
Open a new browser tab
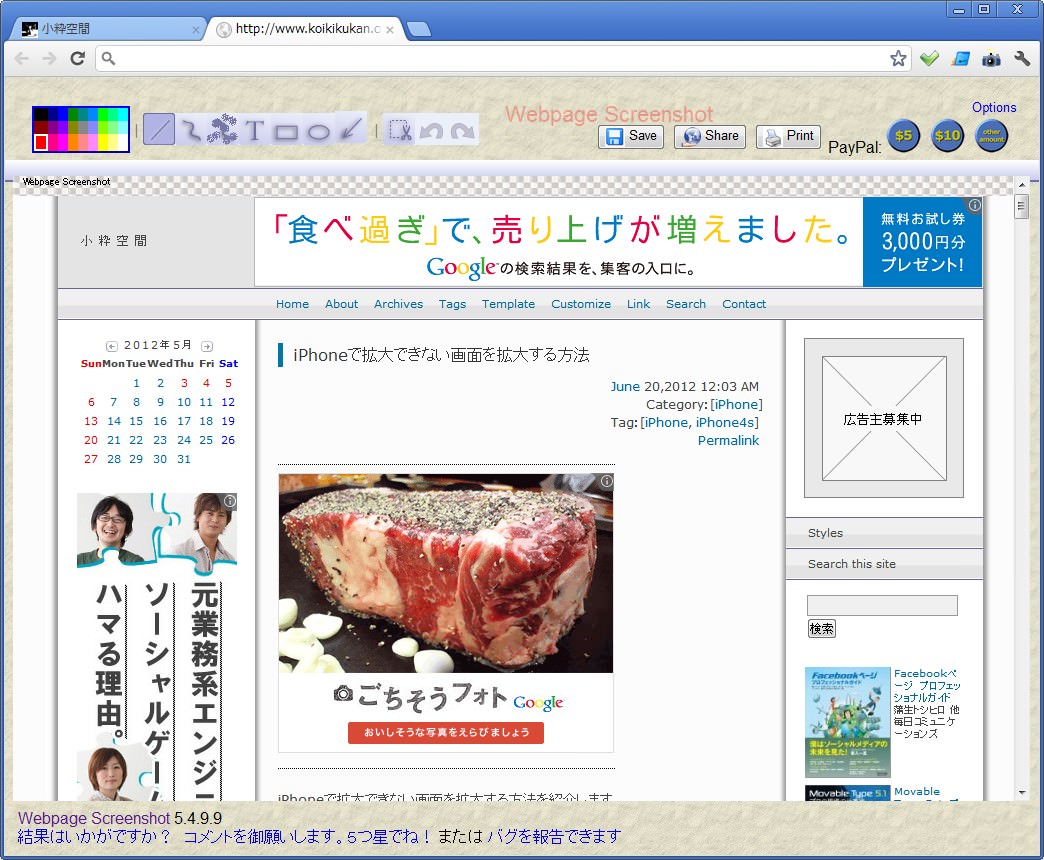[x=419, y=29]
